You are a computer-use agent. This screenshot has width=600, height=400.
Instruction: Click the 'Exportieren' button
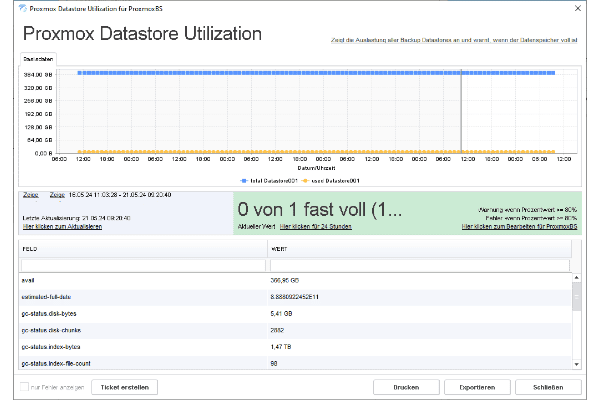coord(477,387)
